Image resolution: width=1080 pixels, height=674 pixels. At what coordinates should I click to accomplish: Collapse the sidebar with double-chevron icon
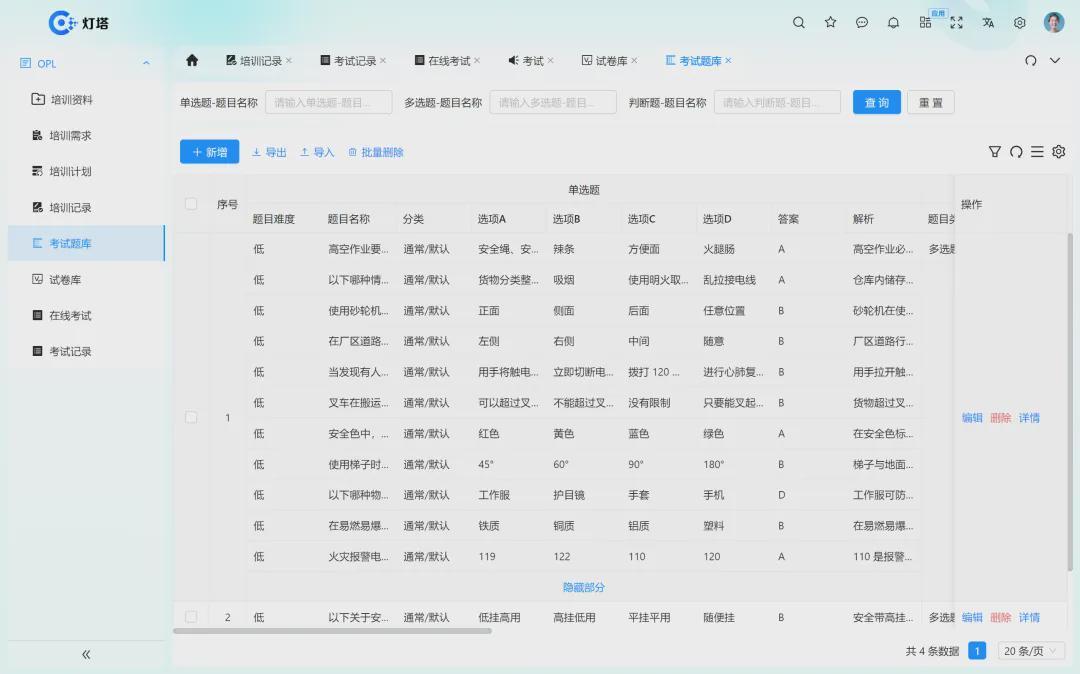pos(86,655)
